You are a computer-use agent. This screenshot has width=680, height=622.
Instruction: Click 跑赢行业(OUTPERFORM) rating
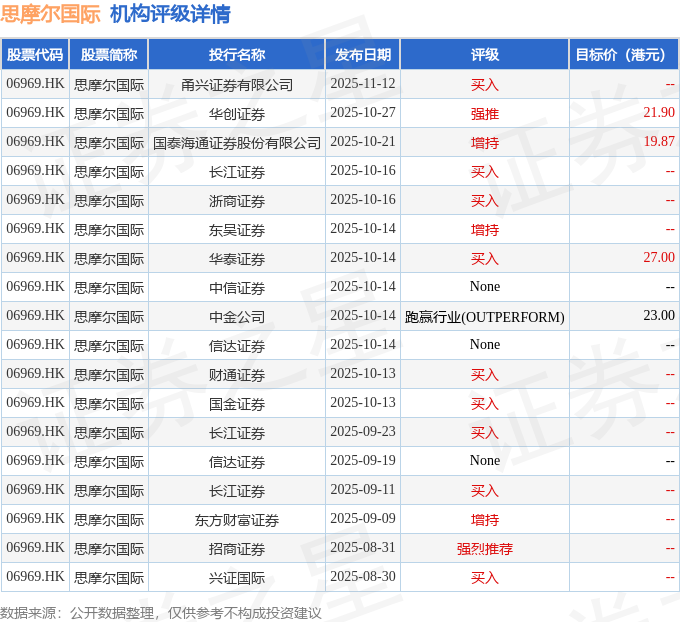tap(485, 317)
